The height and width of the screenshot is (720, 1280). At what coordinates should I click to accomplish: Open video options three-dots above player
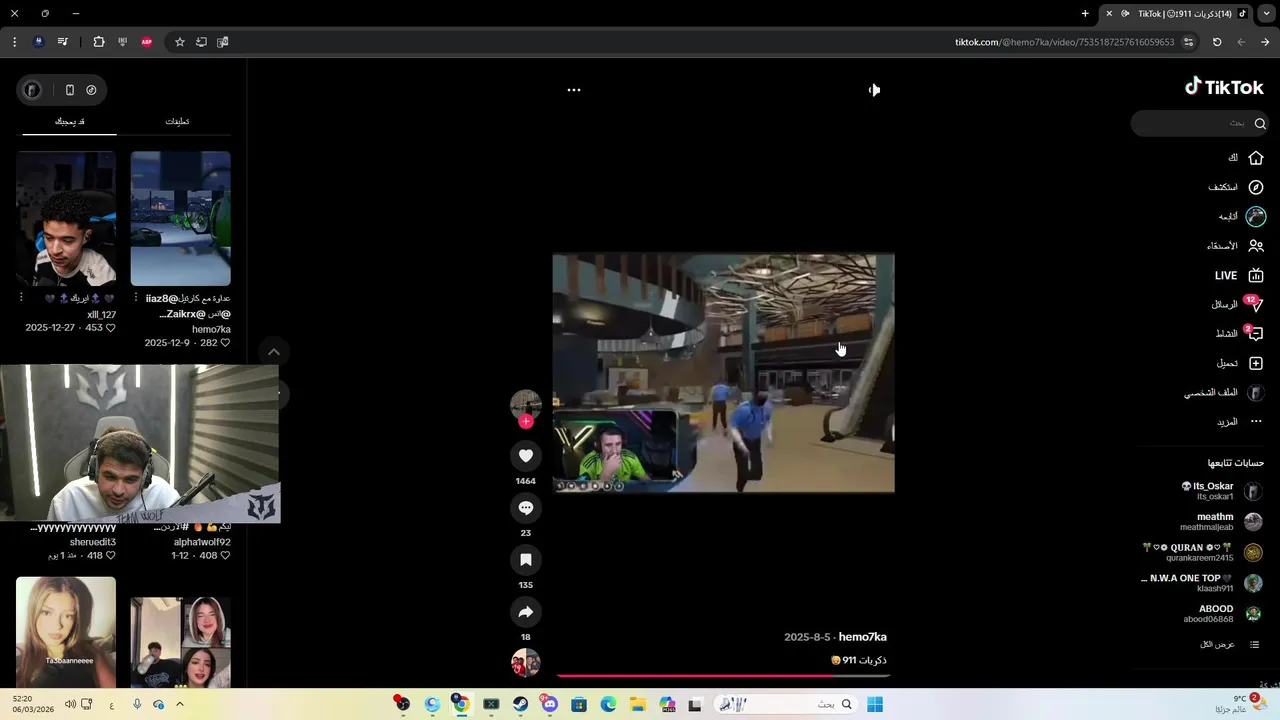[574, 90]
